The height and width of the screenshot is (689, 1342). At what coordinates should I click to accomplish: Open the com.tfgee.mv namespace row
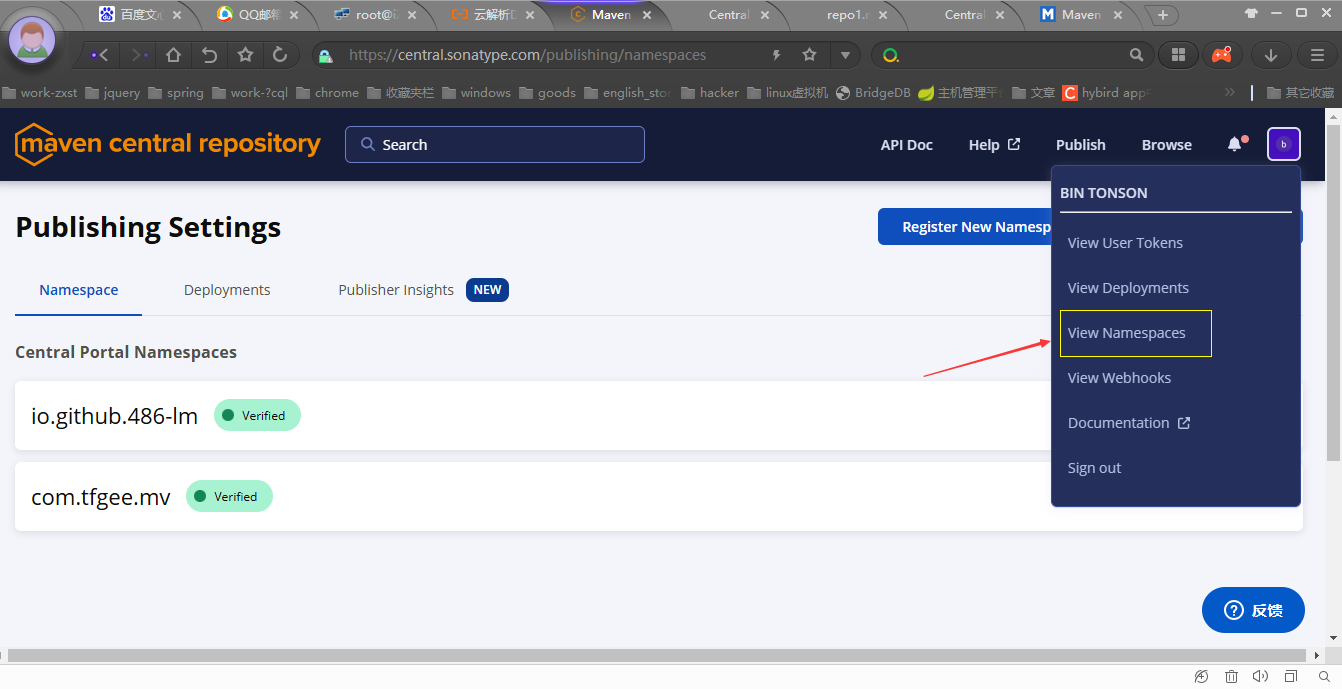point(659,496)
